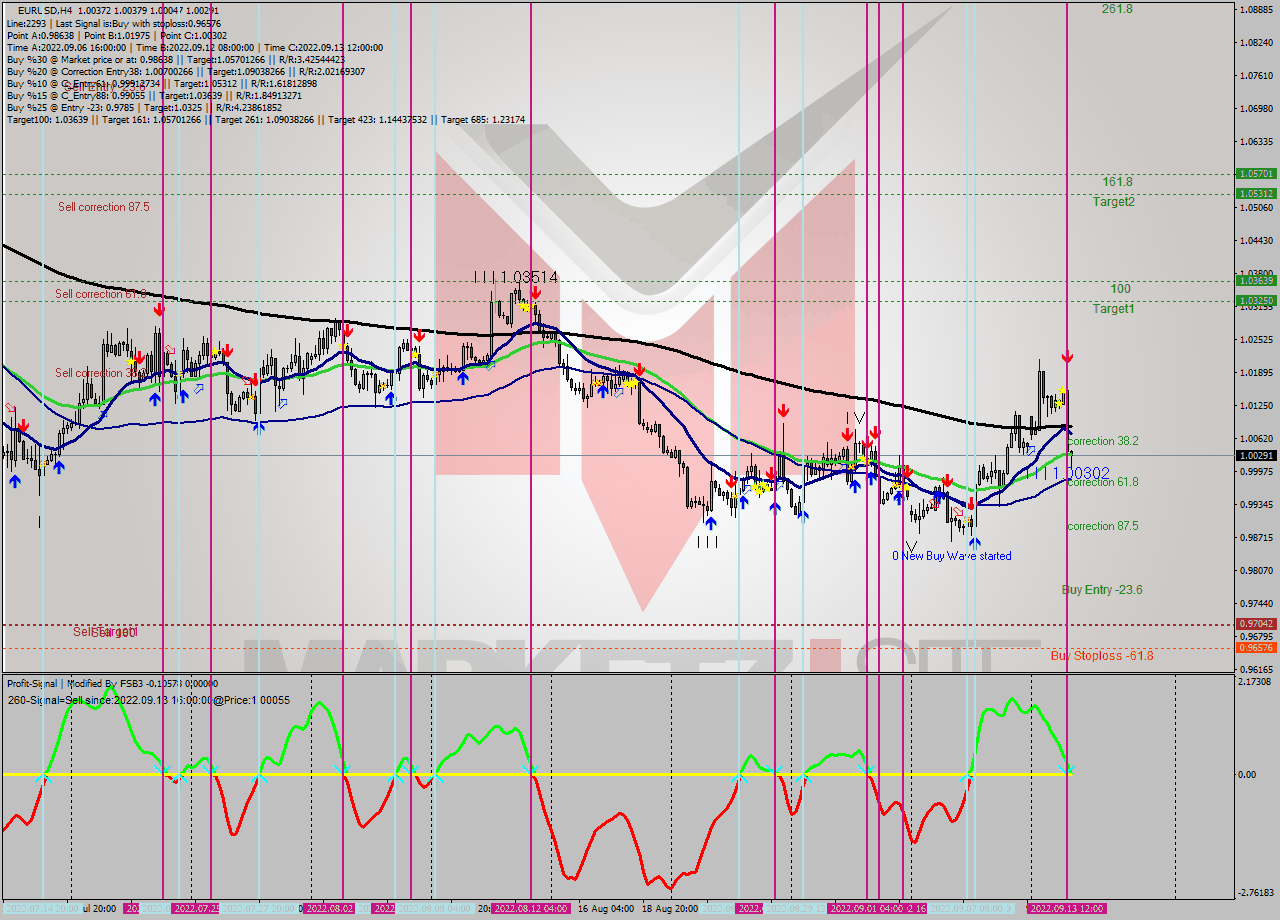
Task: Click the 1.01895 price axis value
Action: 1257,373
